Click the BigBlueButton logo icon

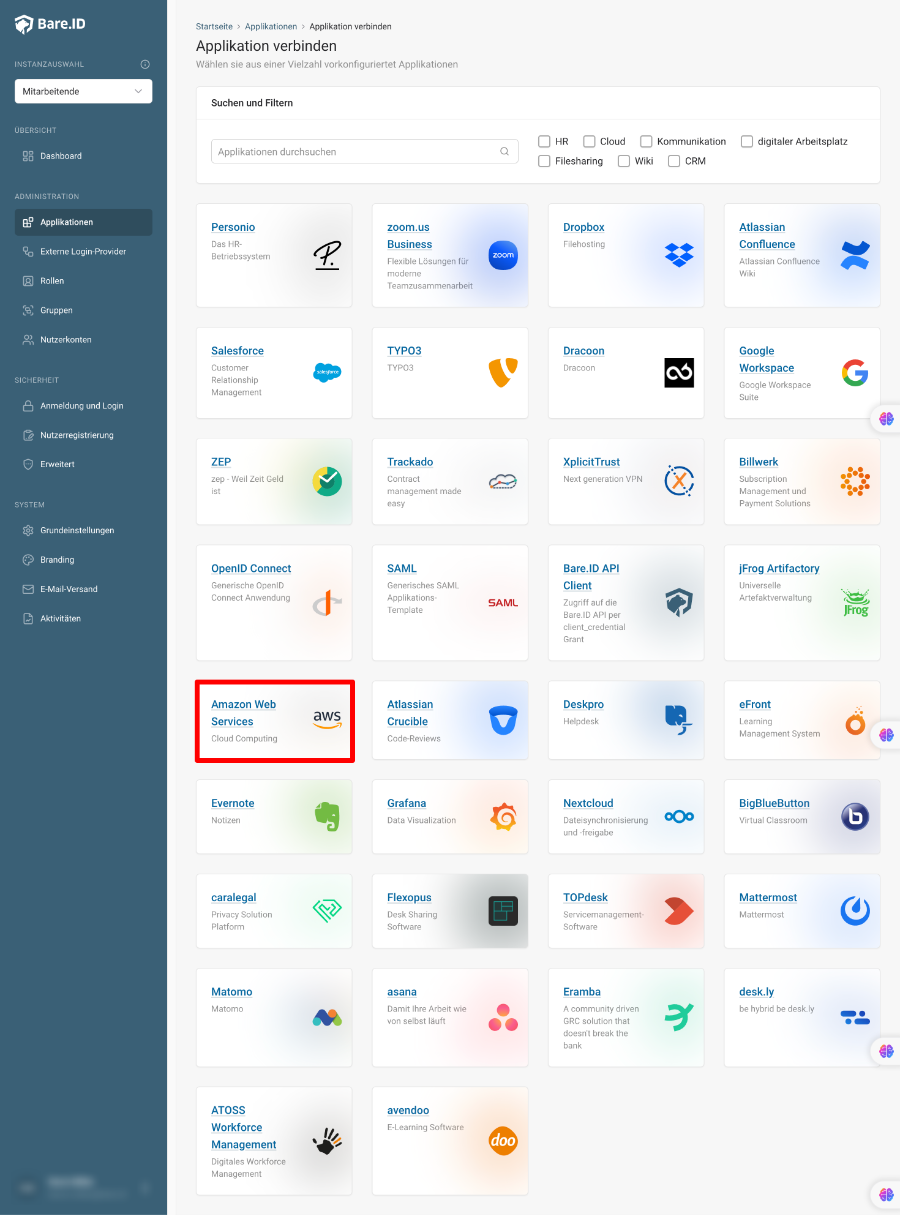pos(855,816)
